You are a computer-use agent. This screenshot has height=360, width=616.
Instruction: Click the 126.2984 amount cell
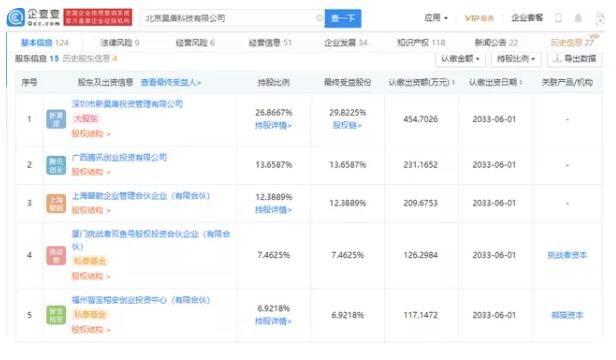[420, 255]
